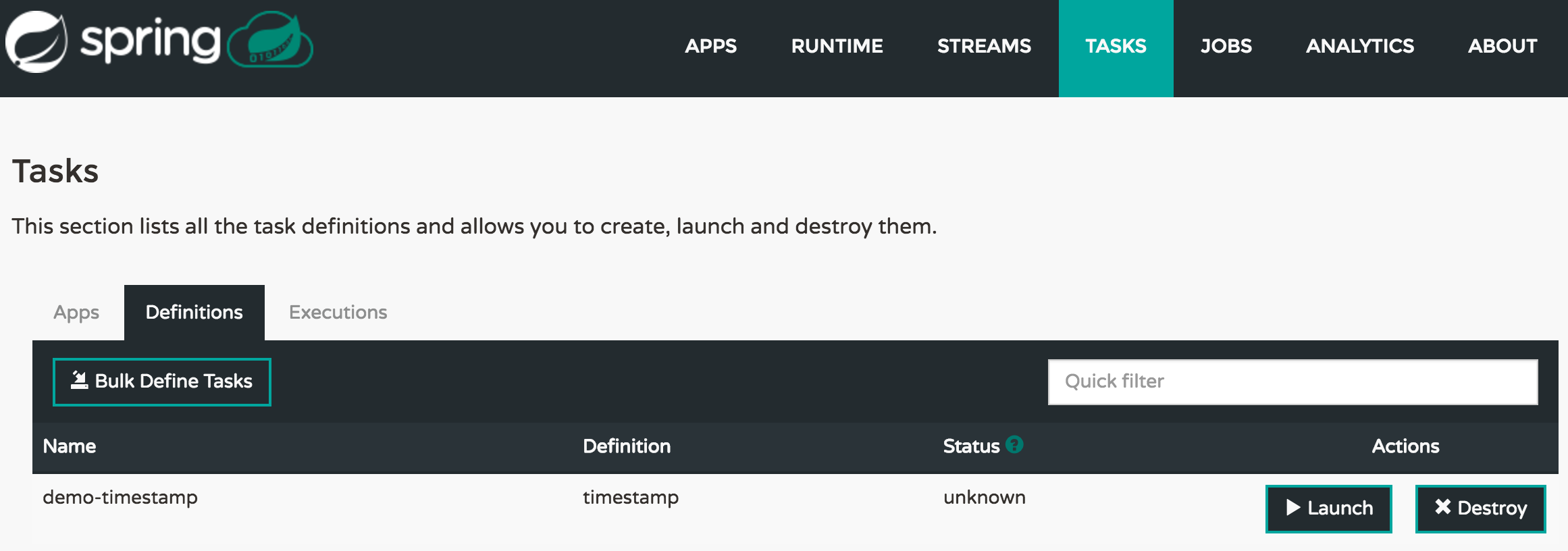Open the ABOUT page
Screen dimensions: 1568x551
point(1502,46)
